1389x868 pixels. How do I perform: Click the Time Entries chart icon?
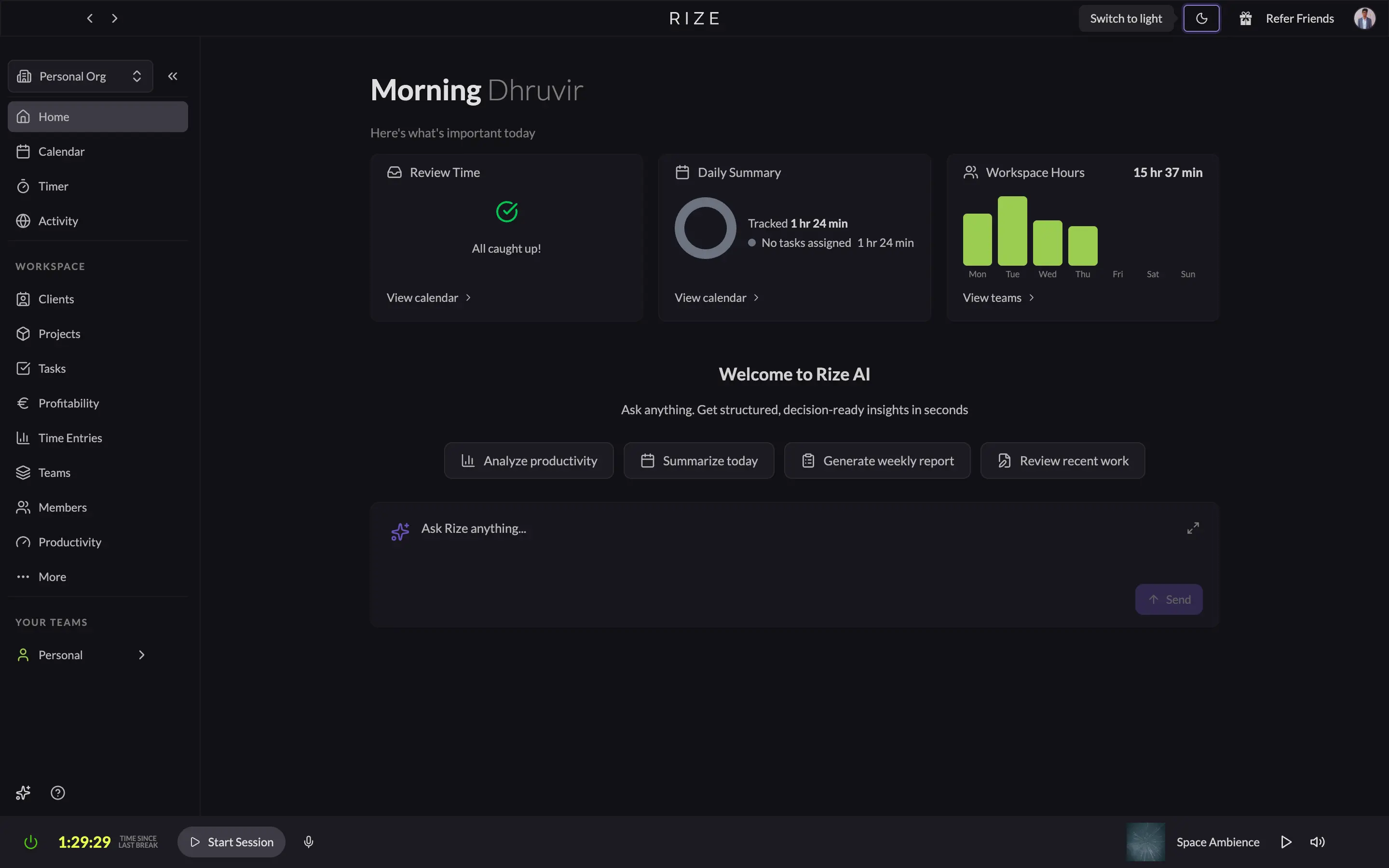(x=23, y=438)
